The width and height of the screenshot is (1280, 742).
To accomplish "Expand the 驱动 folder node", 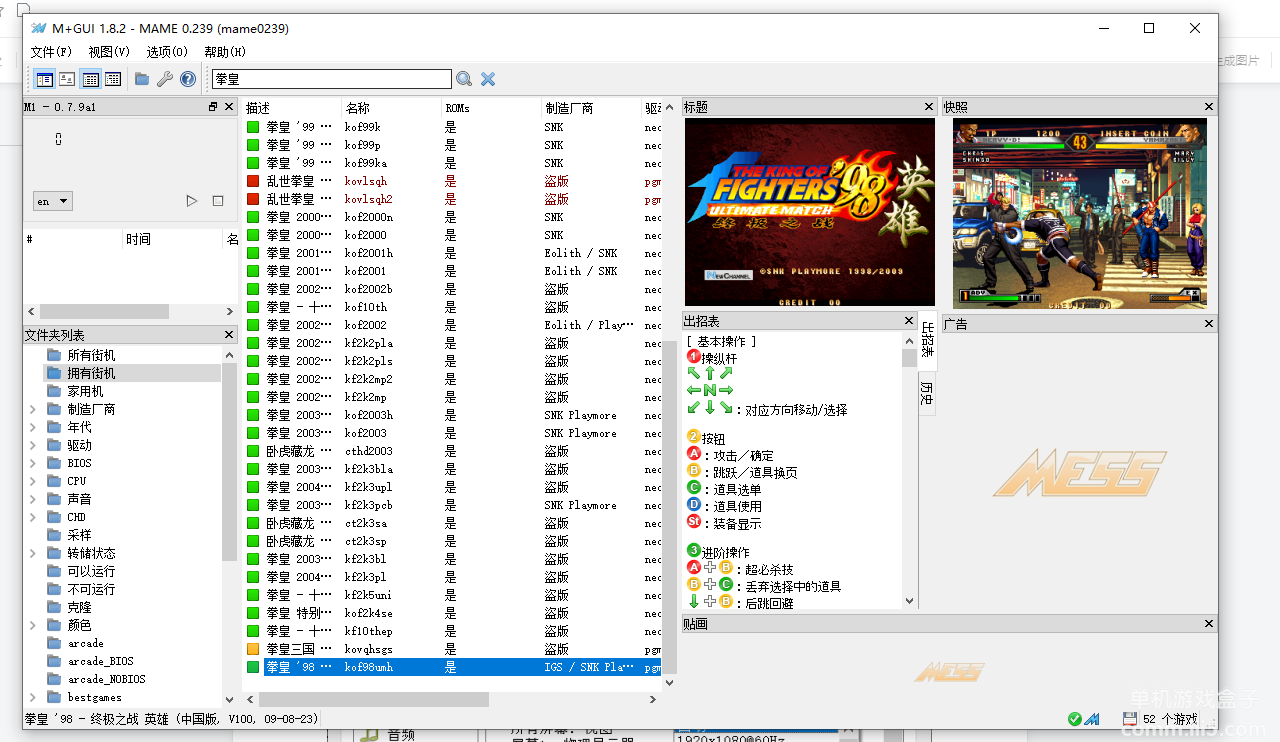I will click(x=33, y=445).
